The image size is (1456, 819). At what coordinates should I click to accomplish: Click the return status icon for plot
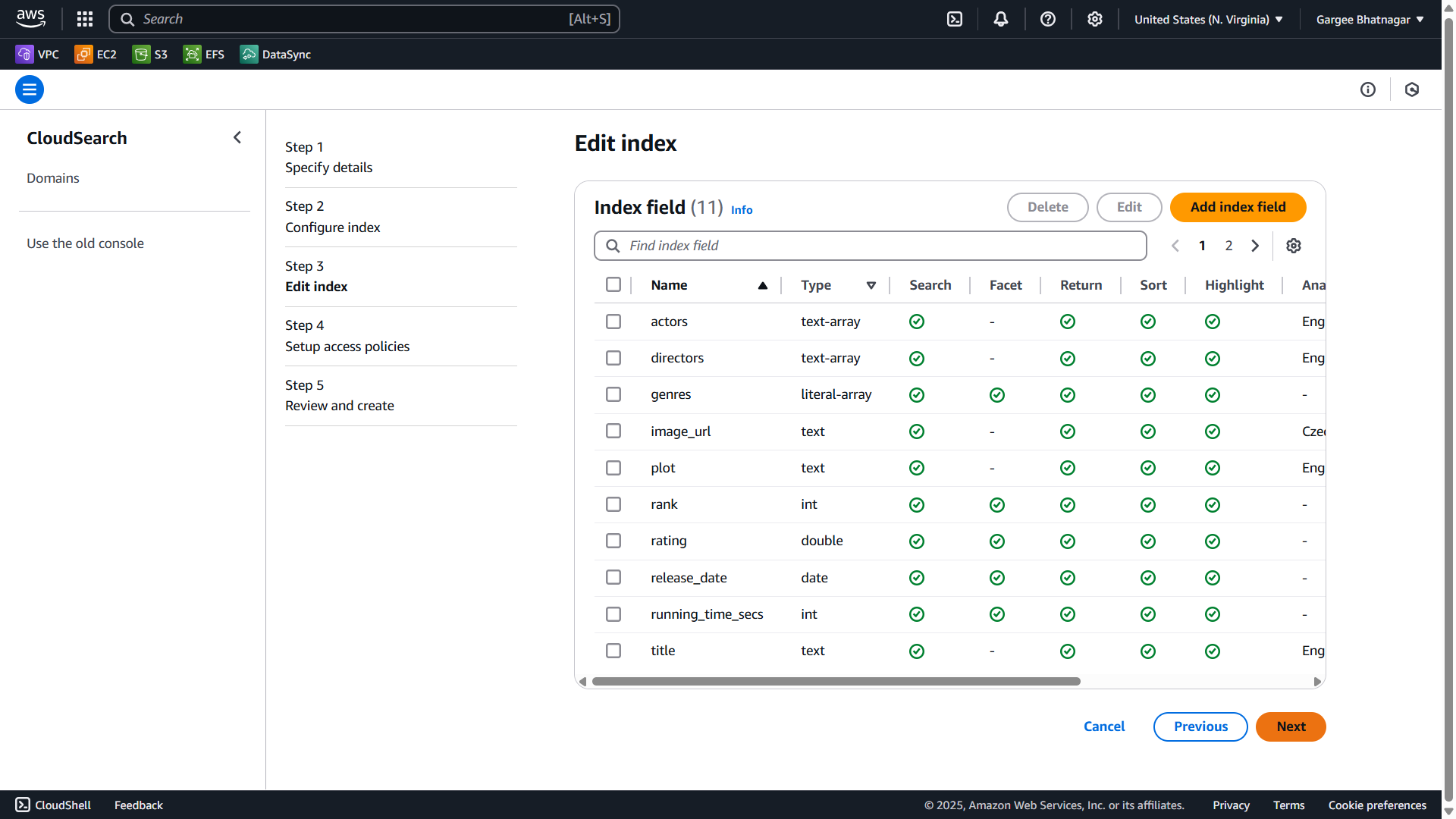1068,468
